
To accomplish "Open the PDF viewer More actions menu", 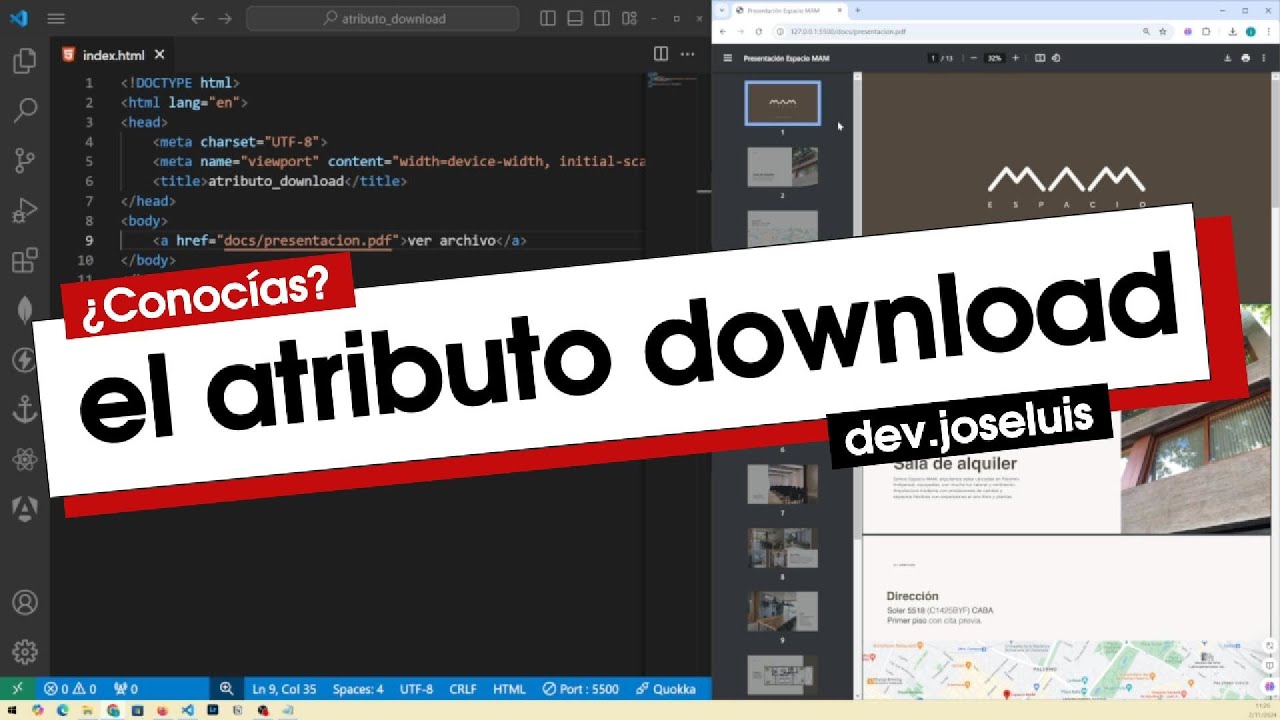I will click(x=1263, y=58).
